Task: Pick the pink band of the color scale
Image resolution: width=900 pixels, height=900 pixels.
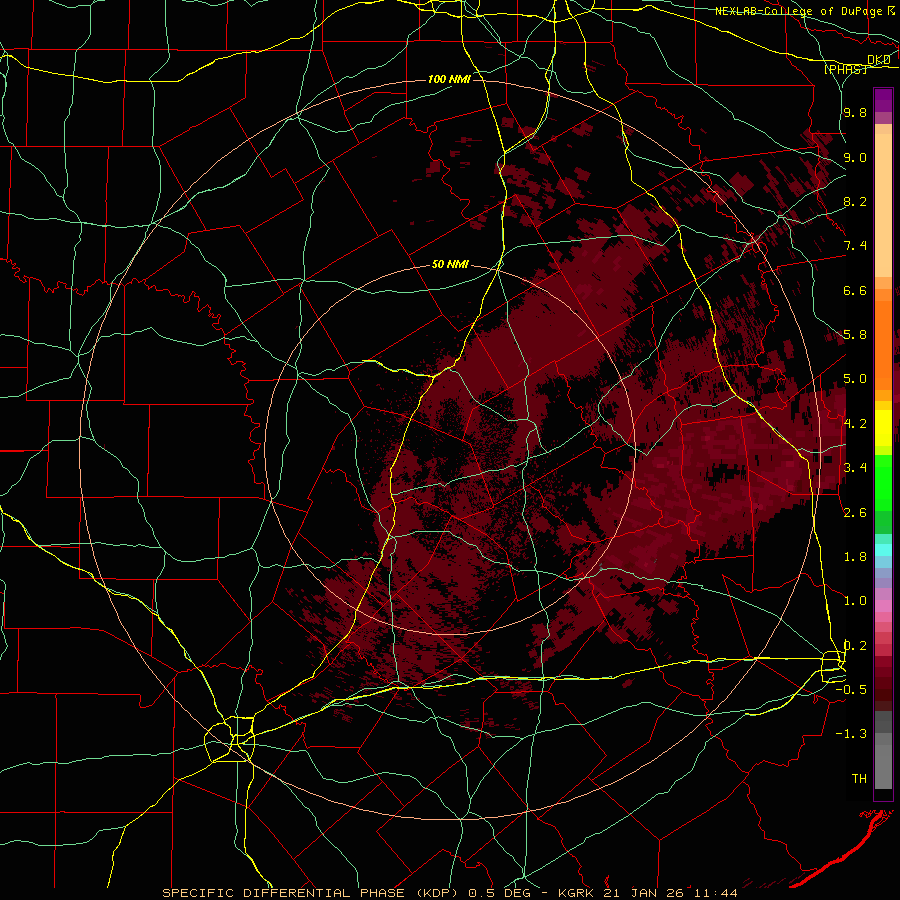Action: tap(883, 606)
